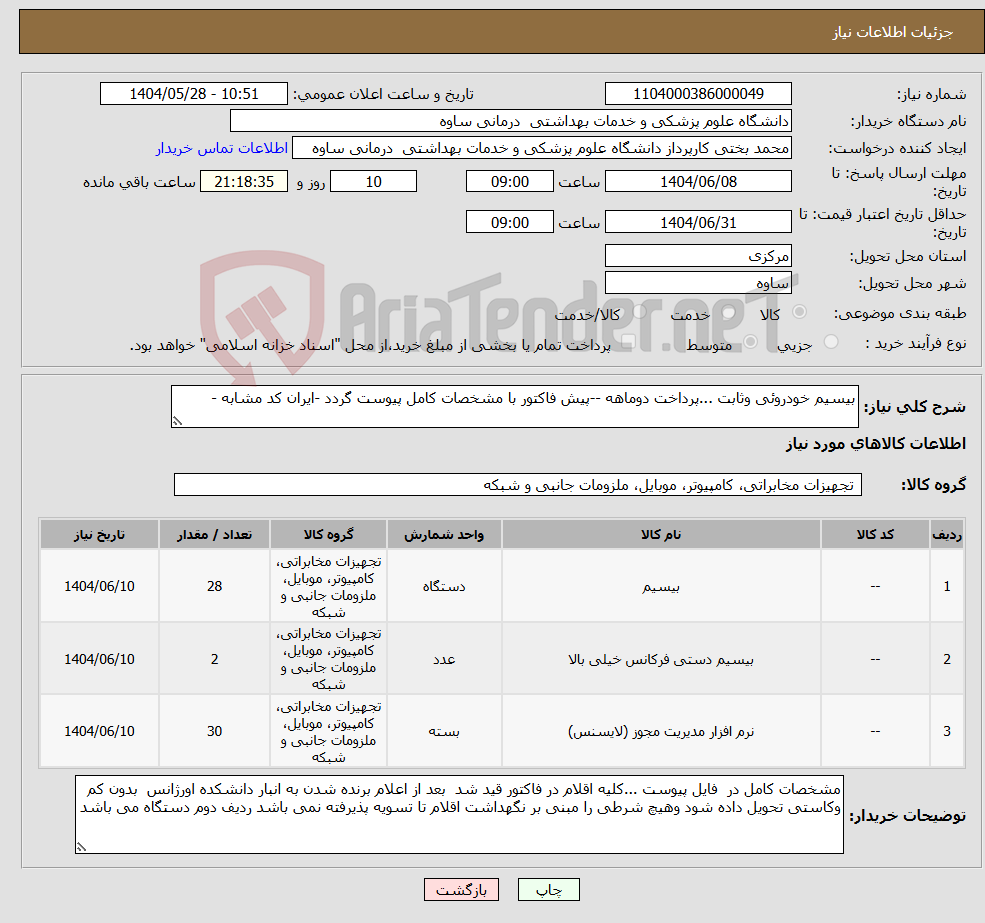Click the گروه کالا column header
Viewport: 985px width, 923px height.
328,535
